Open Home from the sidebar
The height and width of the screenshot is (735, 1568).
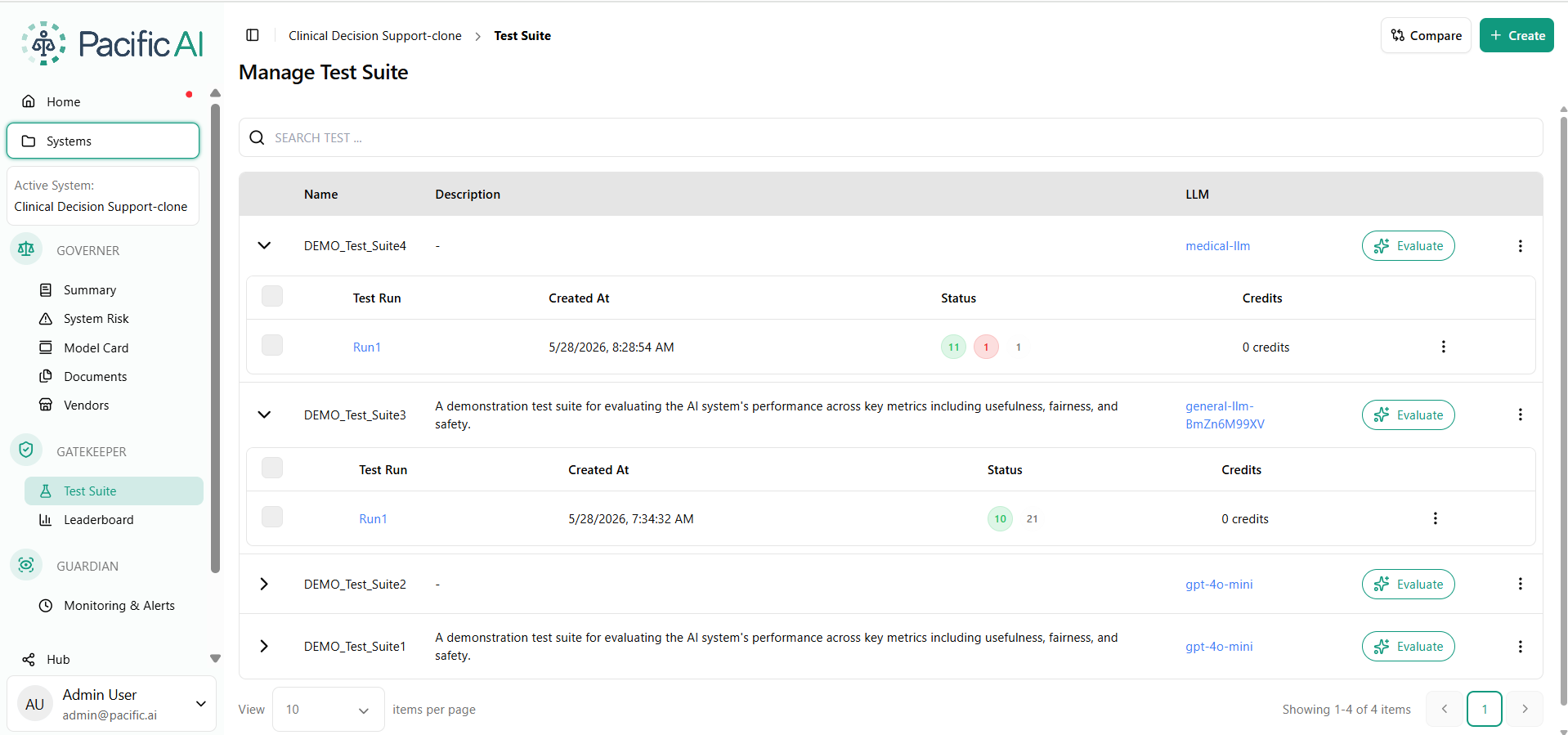pyautogui.click(x=63, y=101)
